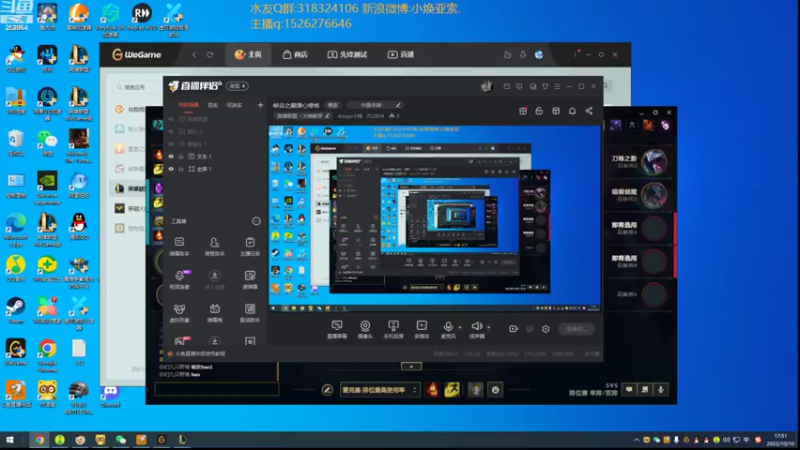
Task: Show hidden system tray icons
Action: pos(636,440)
